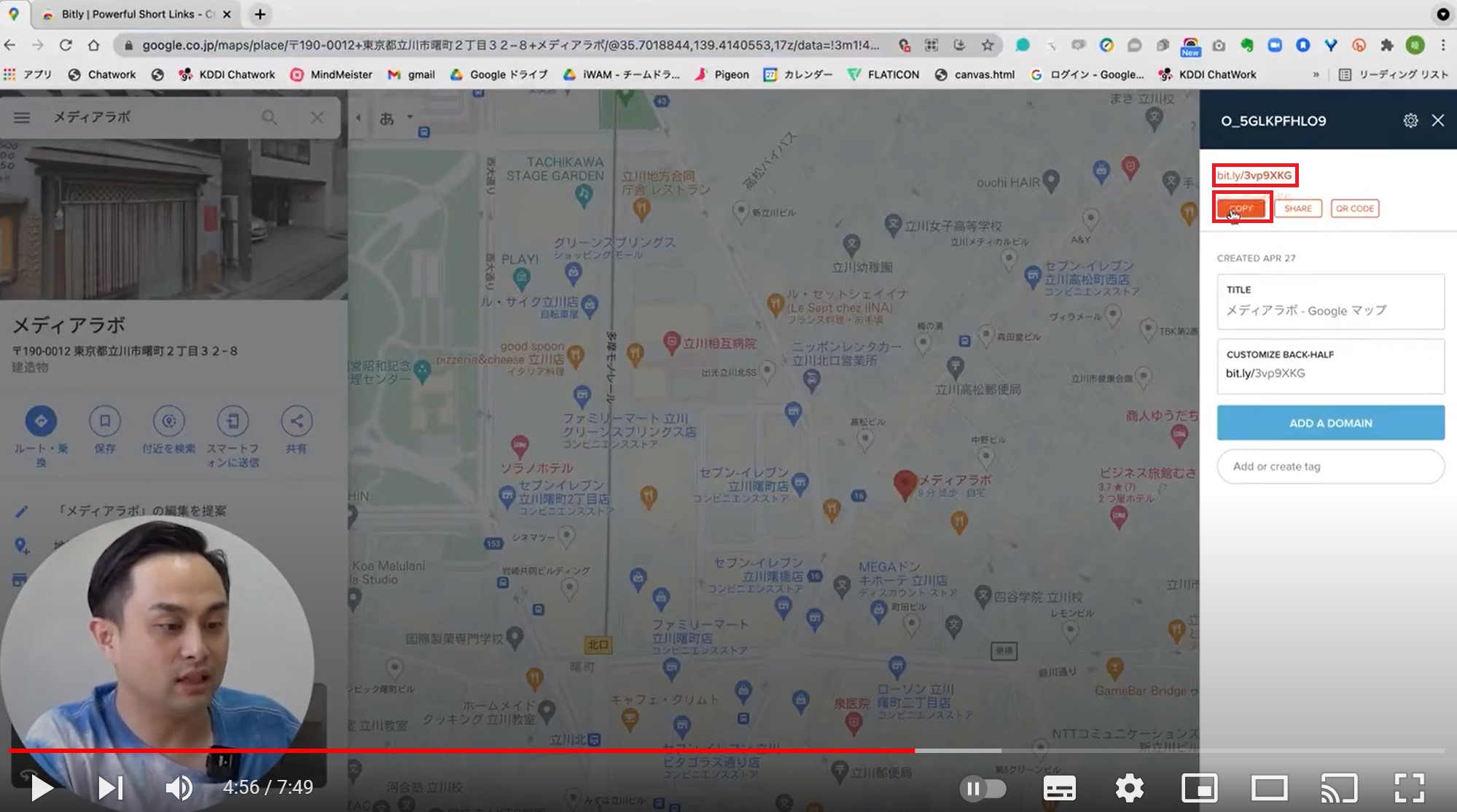Click the Chrome profile avatar
Screen dimensions: 1457x812
click(1415, 45)
